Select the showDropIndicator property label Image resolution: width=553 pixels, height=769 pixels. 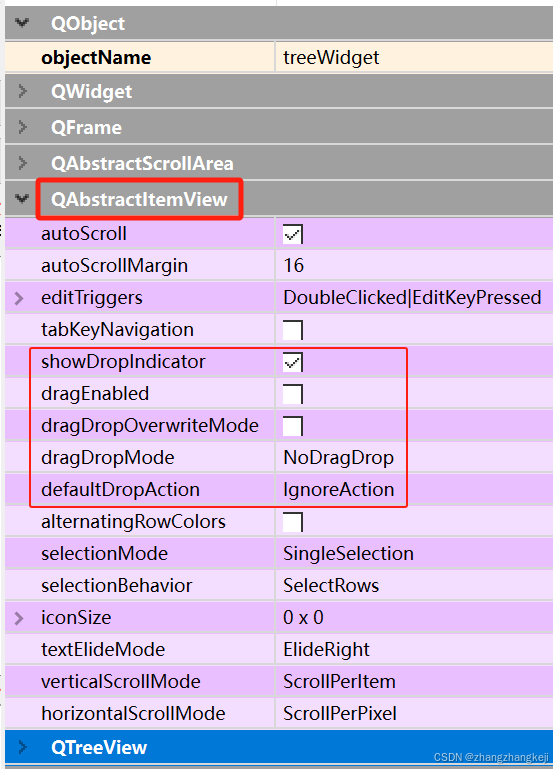(x=123, y=361)
